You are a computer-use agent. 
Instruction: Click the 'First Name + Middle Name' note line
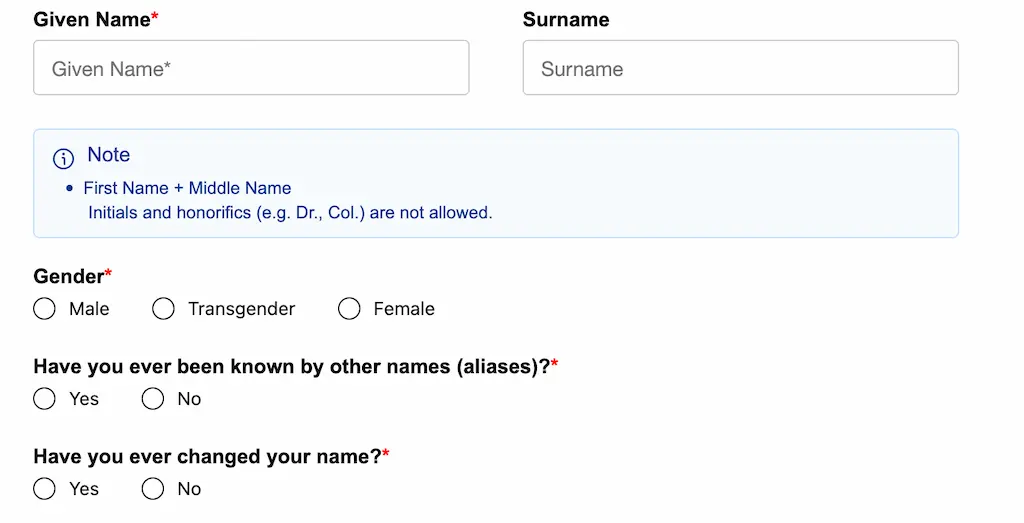tap(187, 188)
